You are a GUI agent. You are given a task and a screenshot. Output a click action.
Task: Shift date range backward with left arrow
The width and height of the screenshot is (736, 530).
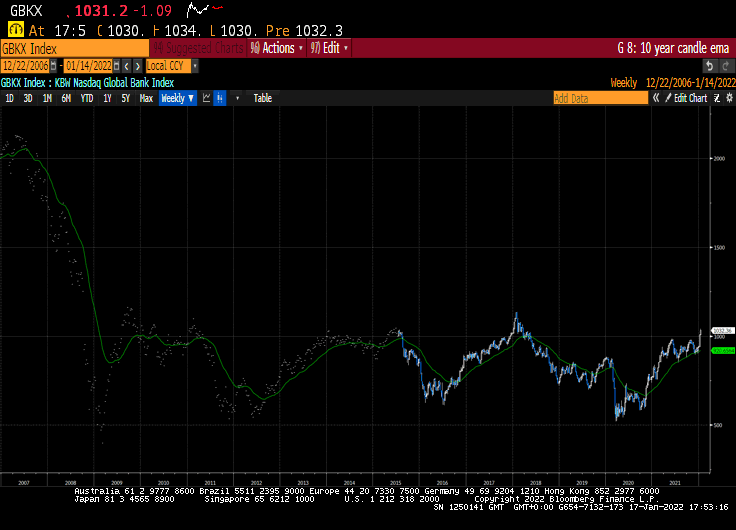[x=126, y=66]
